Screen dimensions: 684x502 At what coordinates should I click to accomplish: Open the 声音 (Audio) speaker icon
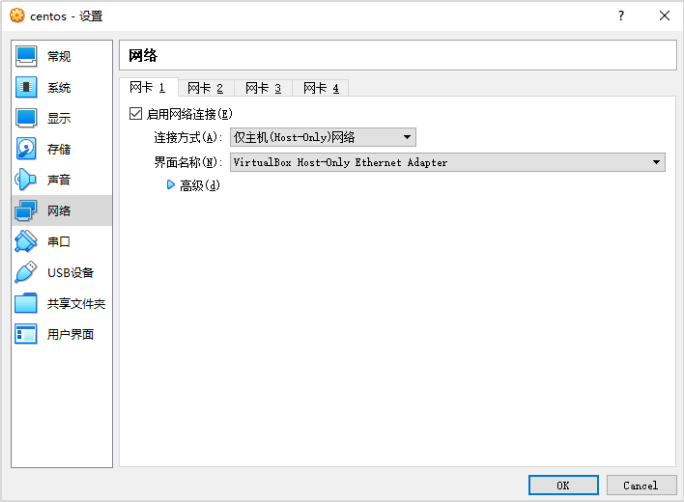[26, 180]
